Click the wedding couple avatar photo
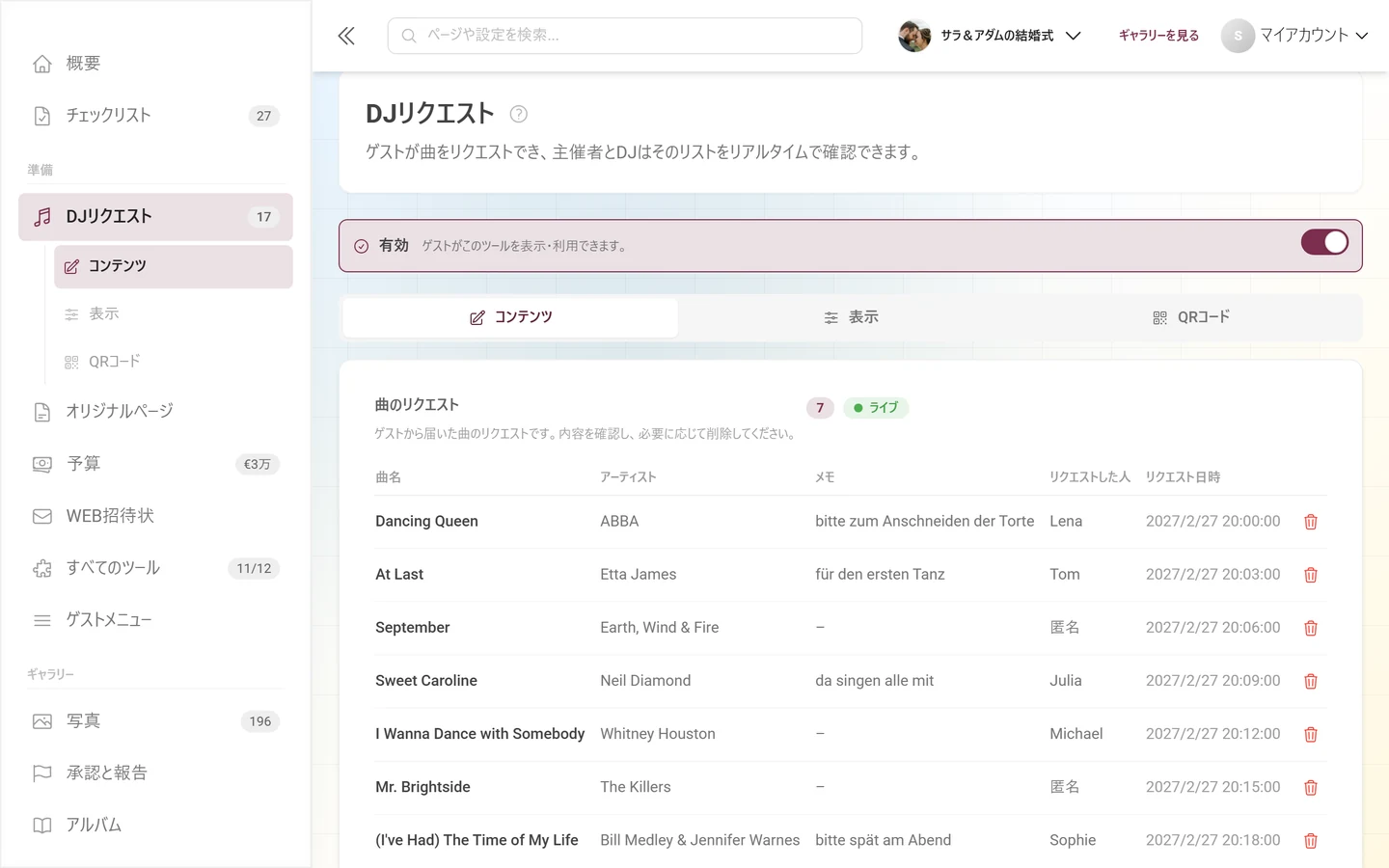This screenshot has height=868, width=1389. click(914, 36)
